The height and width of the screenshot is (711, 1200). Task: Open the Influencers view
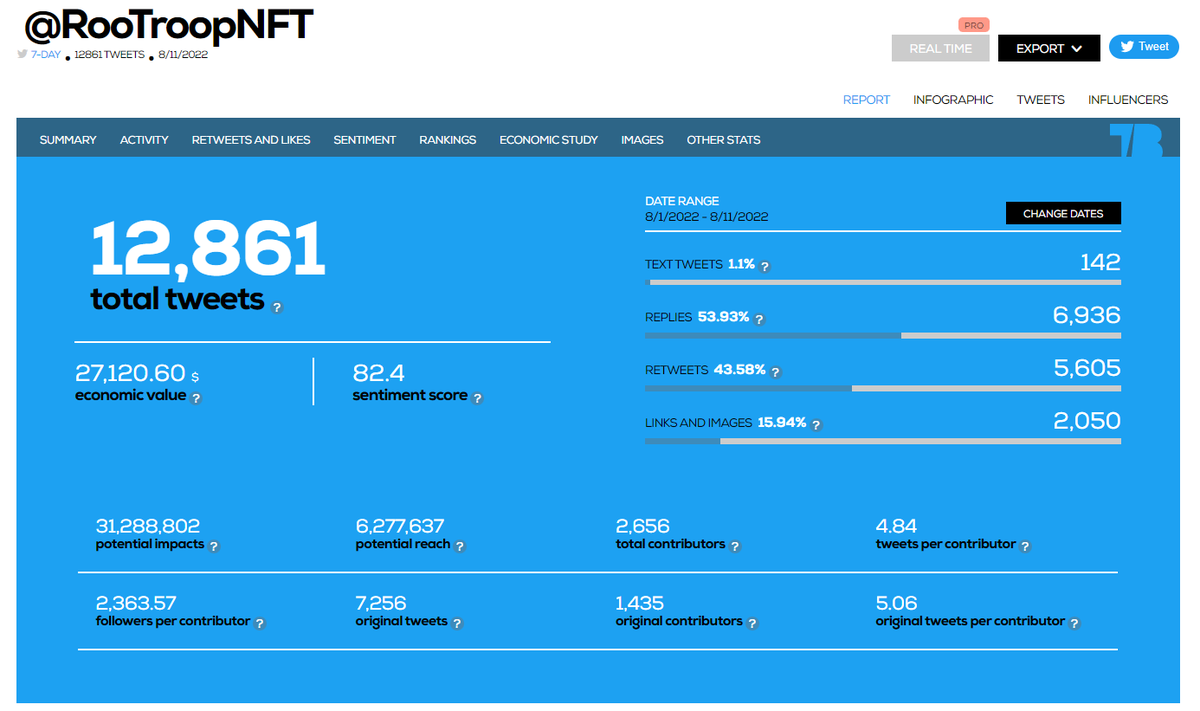pyautogui.click(x=1128, y=100)
